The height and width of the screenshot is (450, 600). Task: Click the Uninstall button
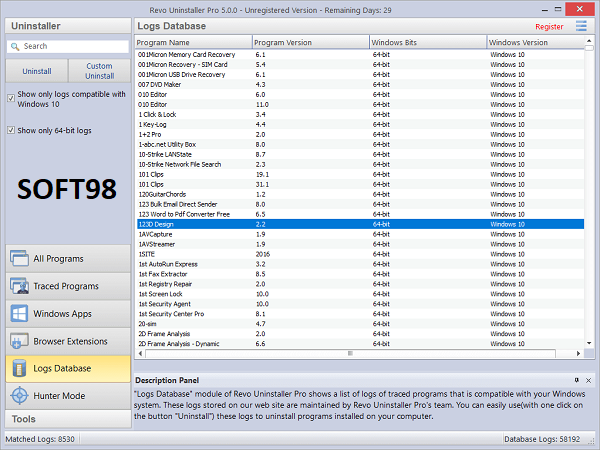tap(37, 71)
